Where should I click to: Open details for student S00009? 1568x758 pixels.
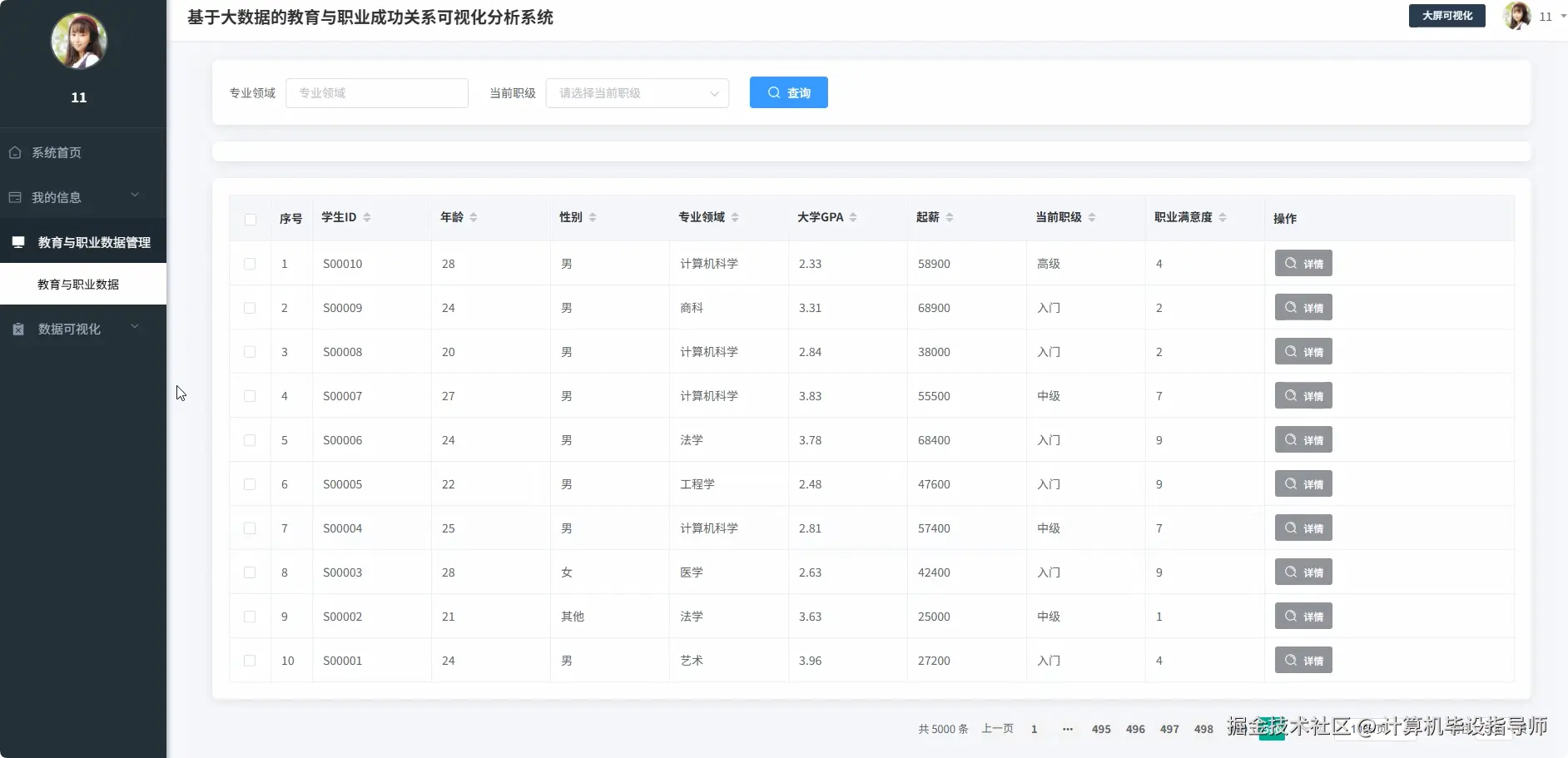point(1303,308)
